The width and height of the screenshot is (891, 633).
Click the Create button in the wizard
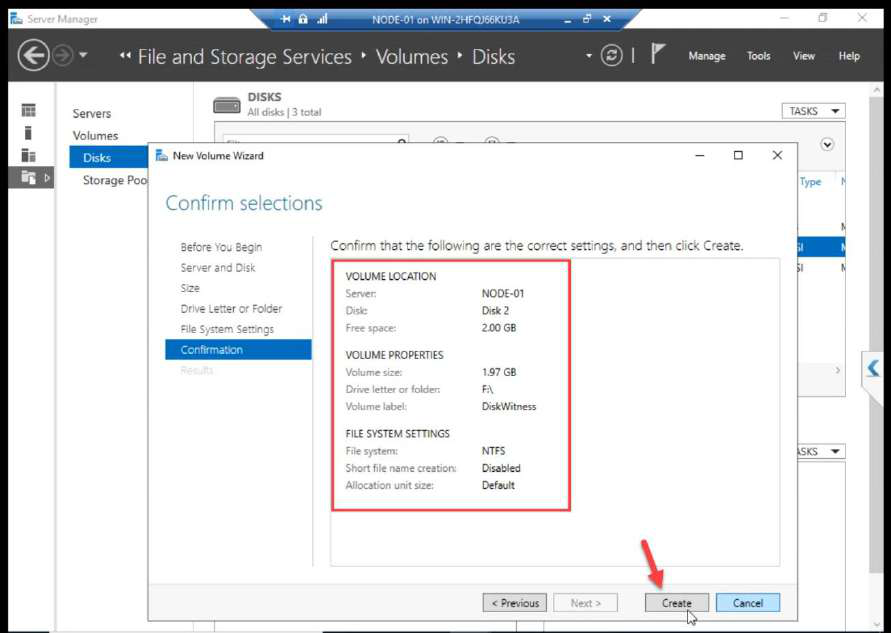676,602
